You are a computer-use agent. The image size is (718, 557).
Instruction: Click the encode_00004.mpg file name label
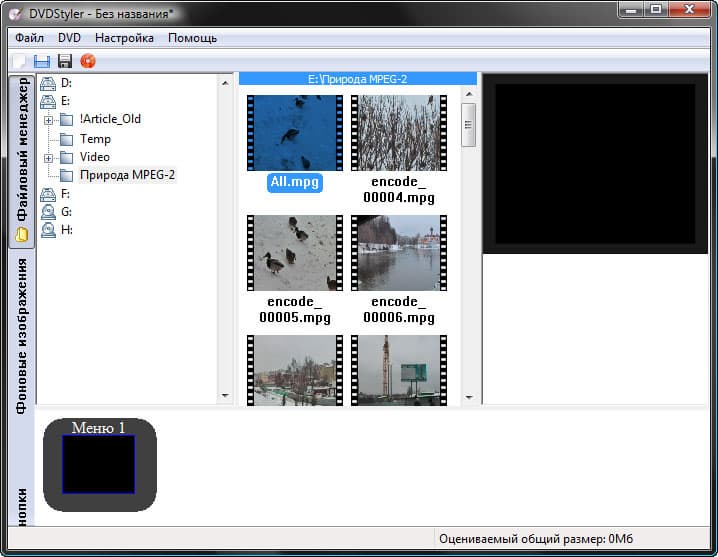(x=399, y=190)
